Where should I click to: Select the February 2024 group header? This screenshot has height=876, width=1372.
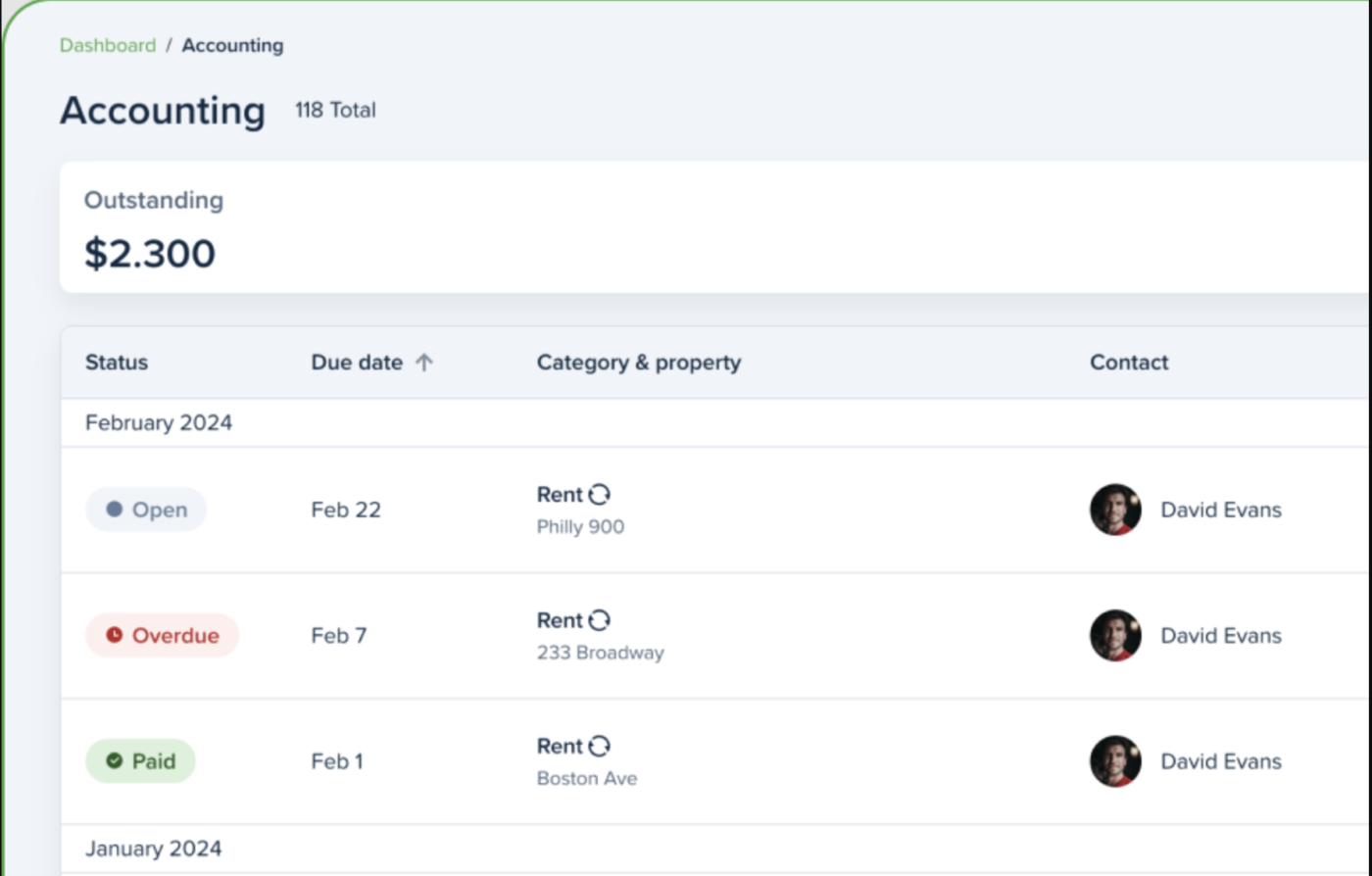pyautogui.click(x=159, y=423)
